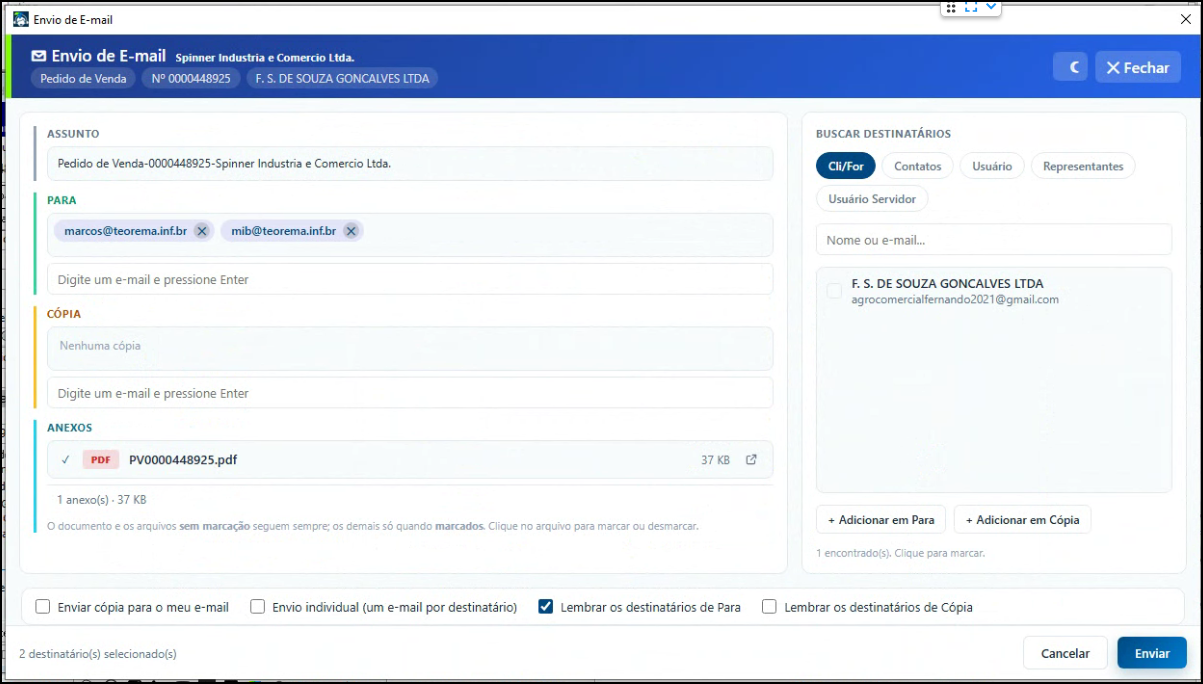The height and width of the screenshot is (684, 1203).
Task: Click the Fechar button
Action: pos(1138,67)
